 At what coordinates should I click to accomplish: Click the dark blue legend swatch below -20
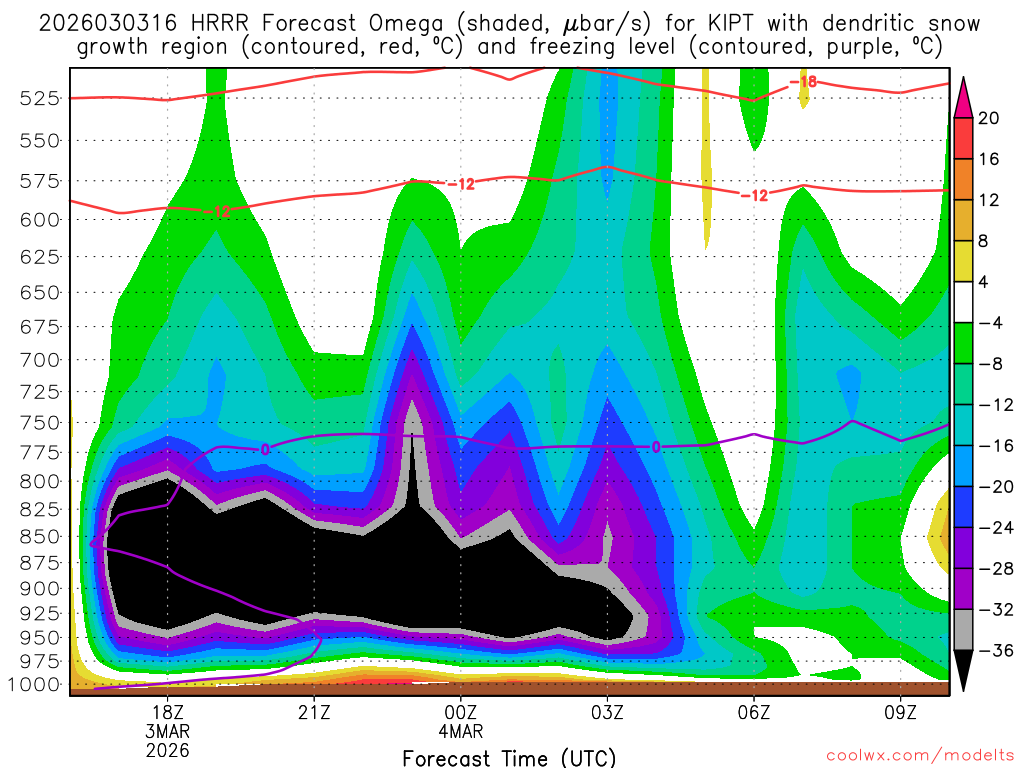[963, 507]
